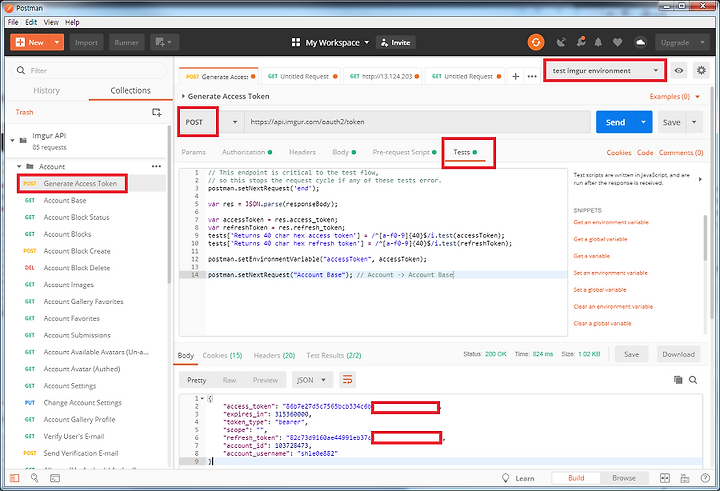Open HTTP method POST dropdown
Image resolution: width=720 pixels, height=491 pixels.
[x=210, y=122]
